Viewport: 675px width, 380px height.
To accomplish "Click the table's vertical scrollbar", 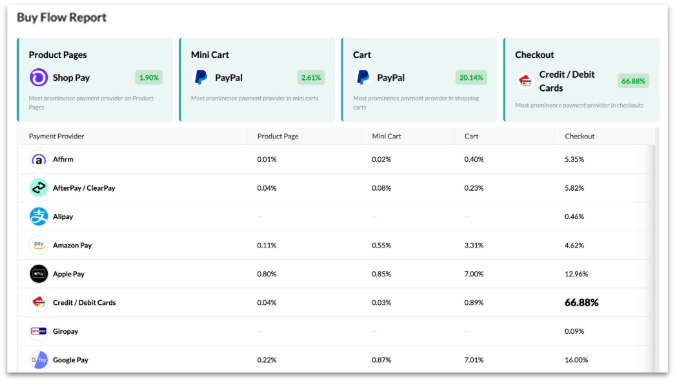I will (x=656, y=250).
